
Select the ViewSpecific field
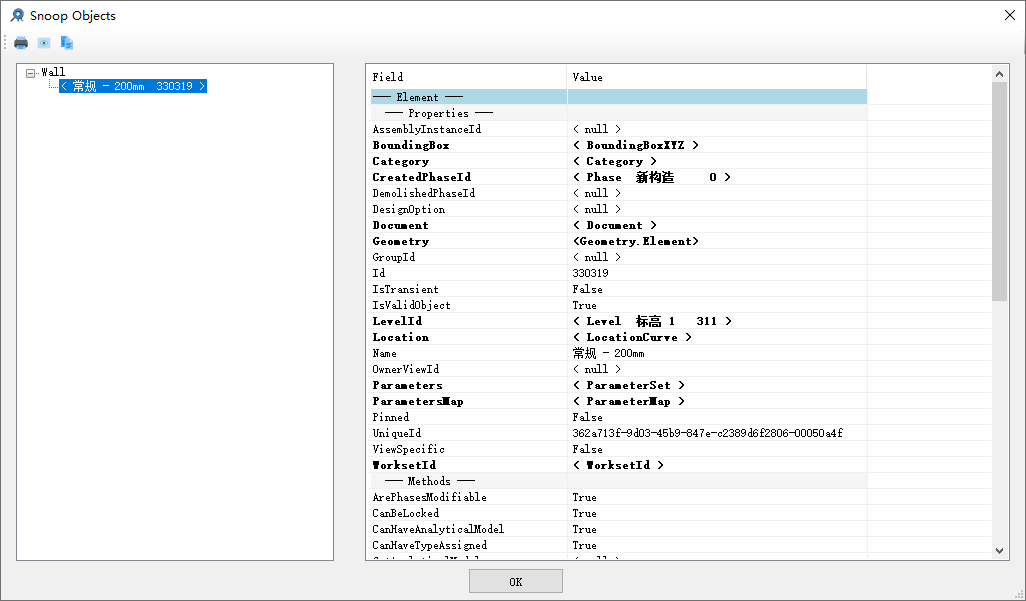coord(408,449)
